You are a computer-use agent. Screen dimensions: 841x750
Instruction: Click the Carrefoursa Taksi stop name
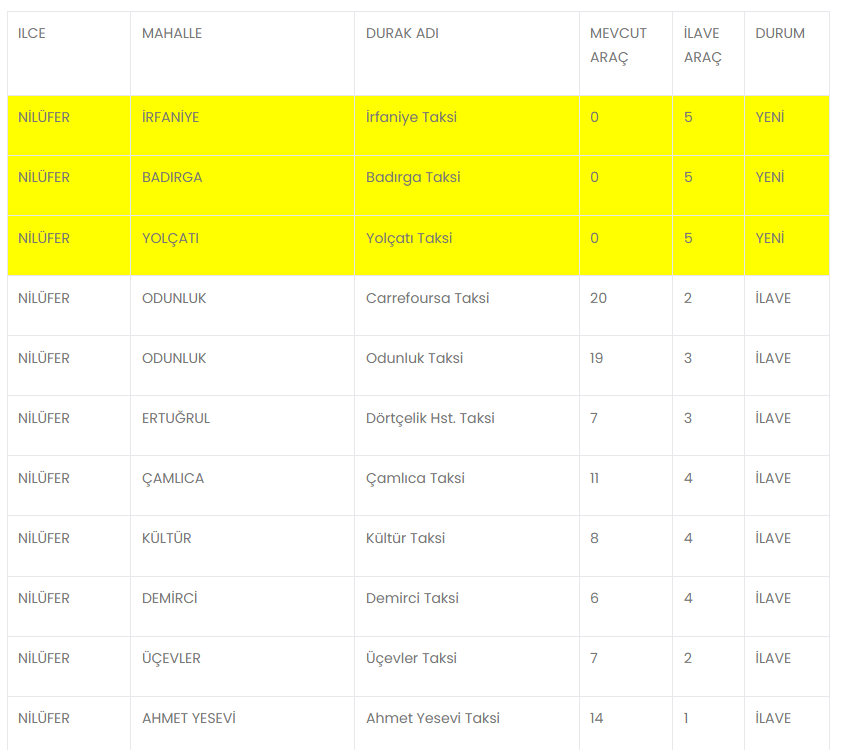coord(427,298)
